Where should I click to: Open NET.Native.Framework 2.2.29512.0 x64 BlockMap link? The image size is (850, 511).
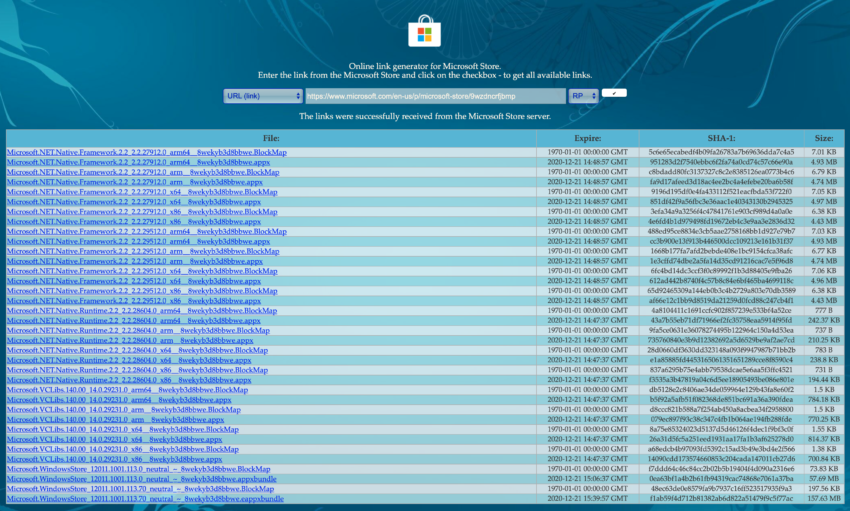click(142, 271)
